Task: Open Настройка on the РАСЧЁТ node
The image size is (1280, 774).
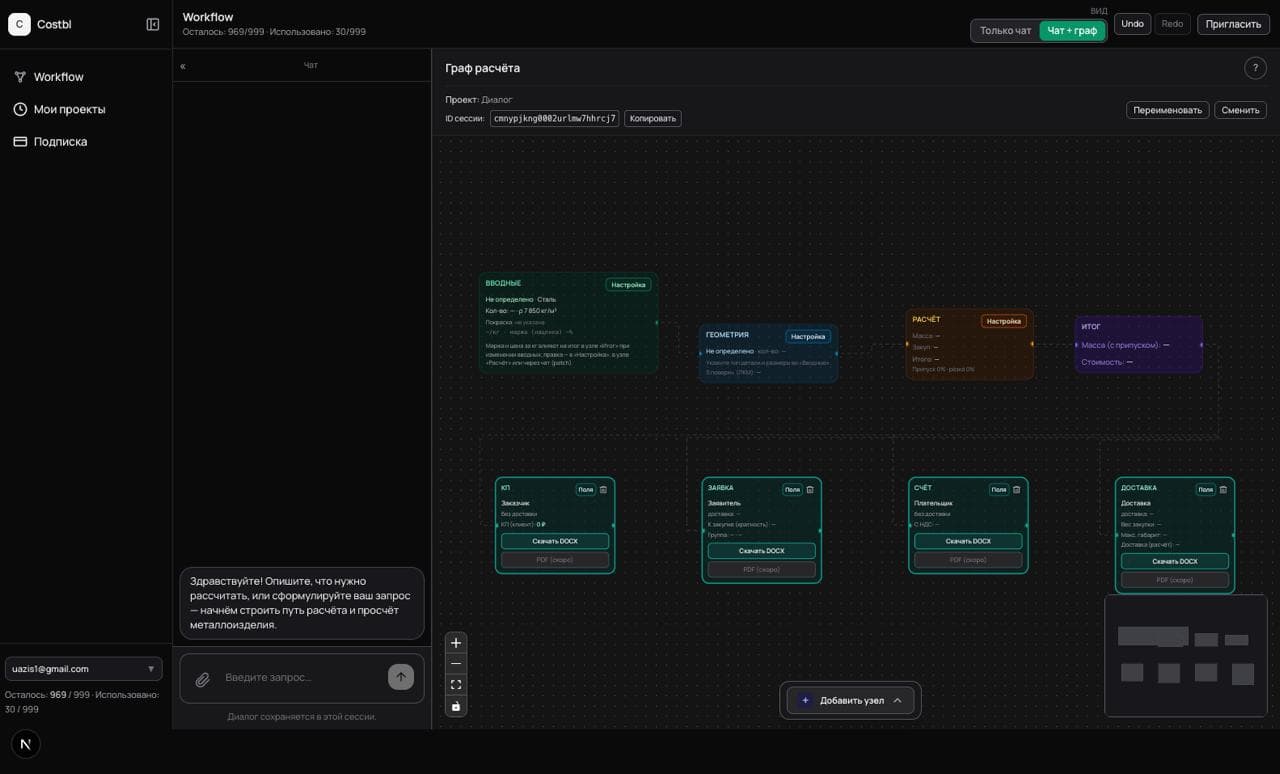Action: (1003, 321)
